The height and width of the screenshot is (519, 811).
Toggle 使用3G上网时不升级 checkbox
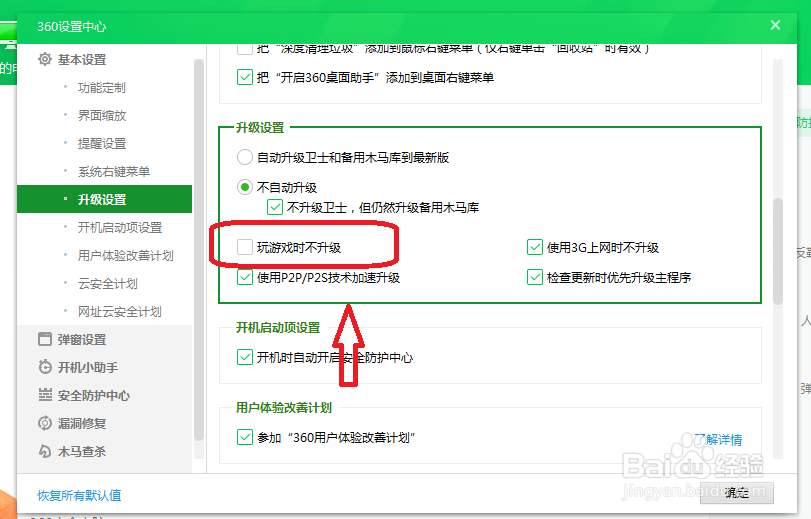[x=534, y=247]
